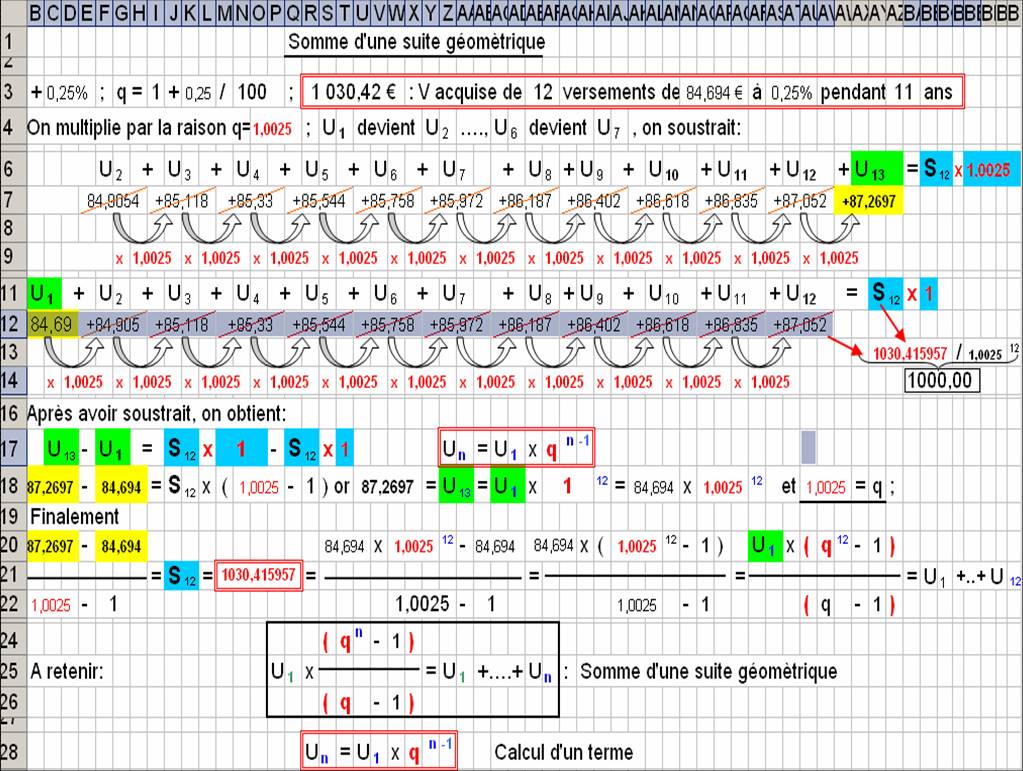Select the blue S12 cell in row 21

[181, 576]
